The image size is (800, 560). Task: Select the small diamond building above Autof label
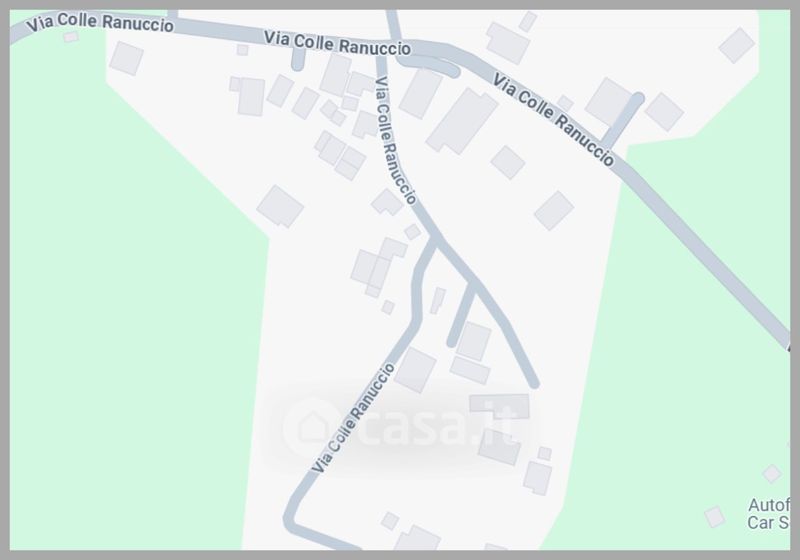click(771, 473)
